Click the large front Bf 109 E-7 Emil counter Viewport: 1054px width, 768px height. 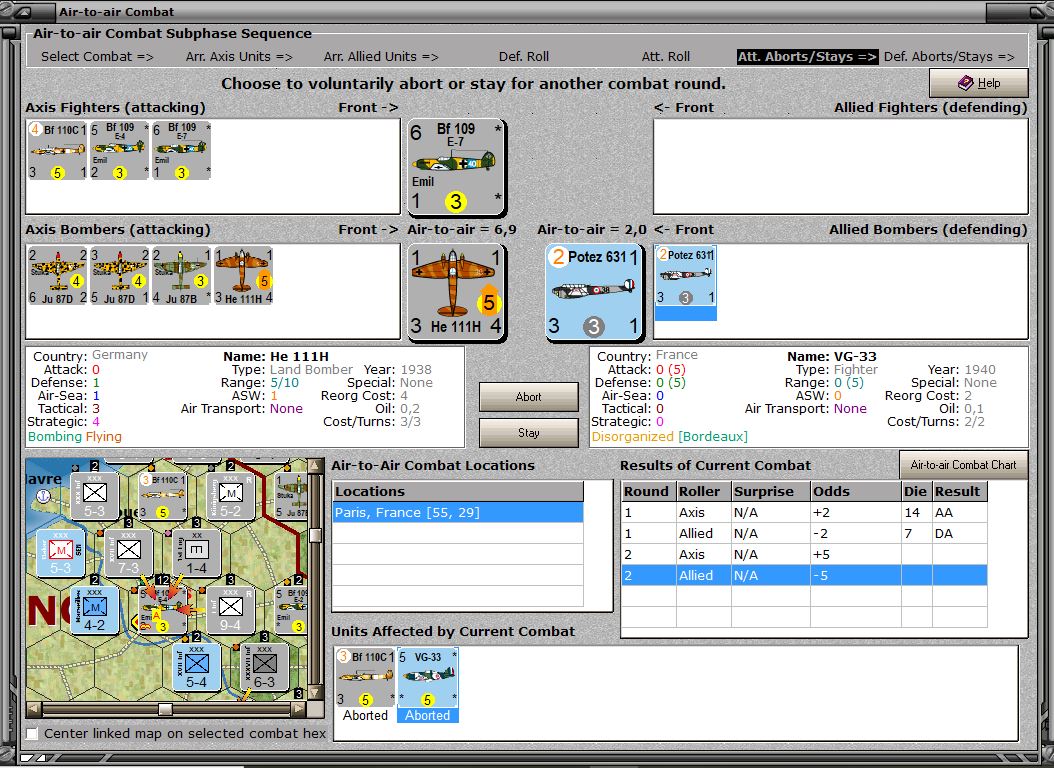(x=456, y=167)
